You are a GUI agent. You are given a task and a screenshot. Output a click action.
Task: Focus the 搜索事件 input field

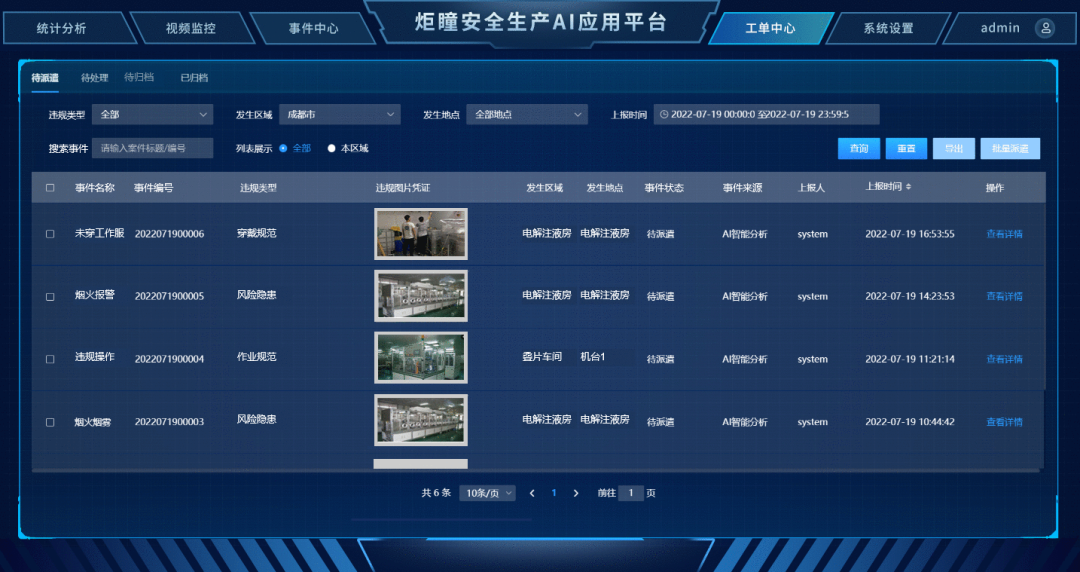click(x=153, y=149)
